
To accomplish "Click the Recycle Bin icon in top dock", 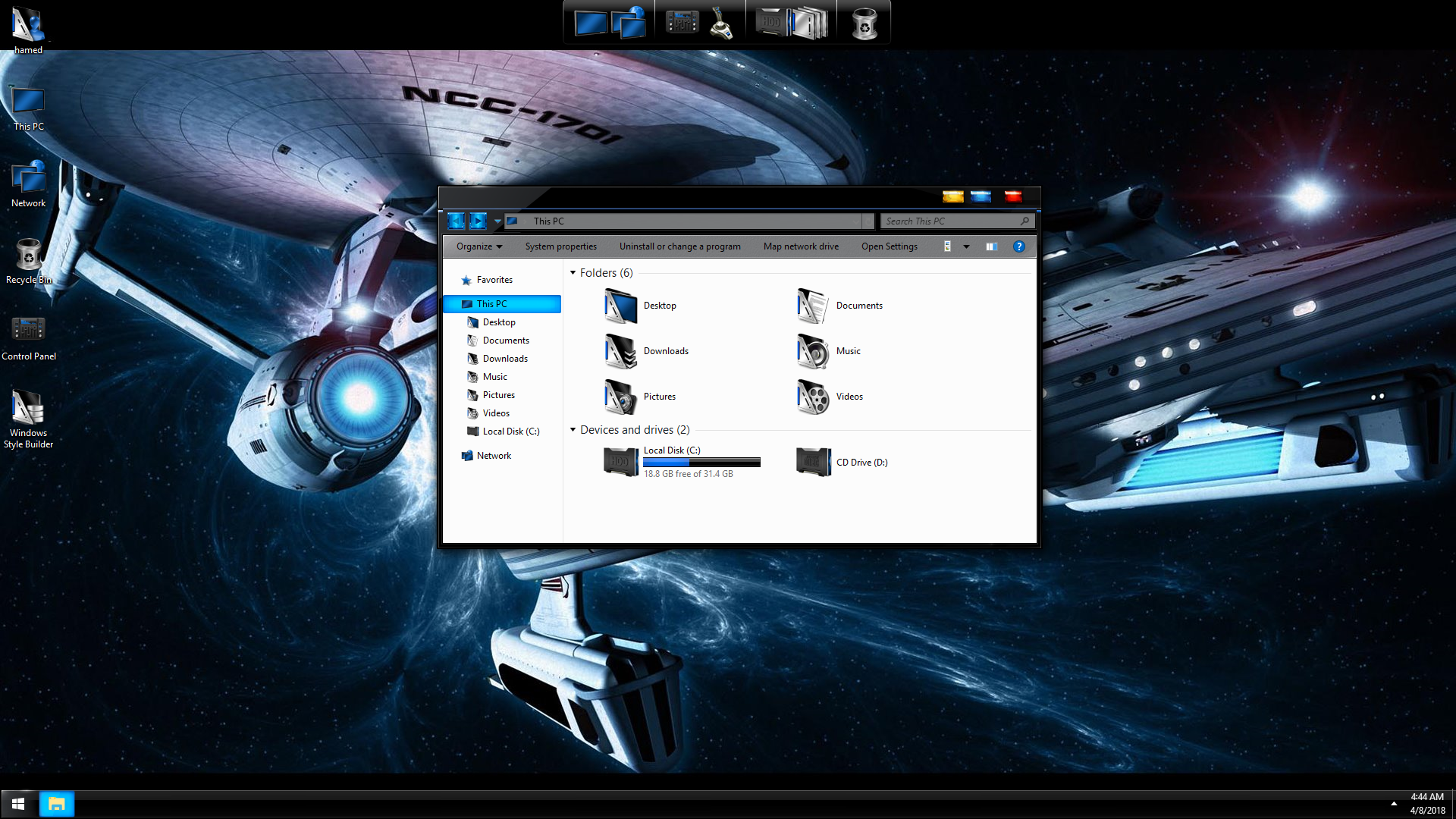I will [x=864, y=23].
